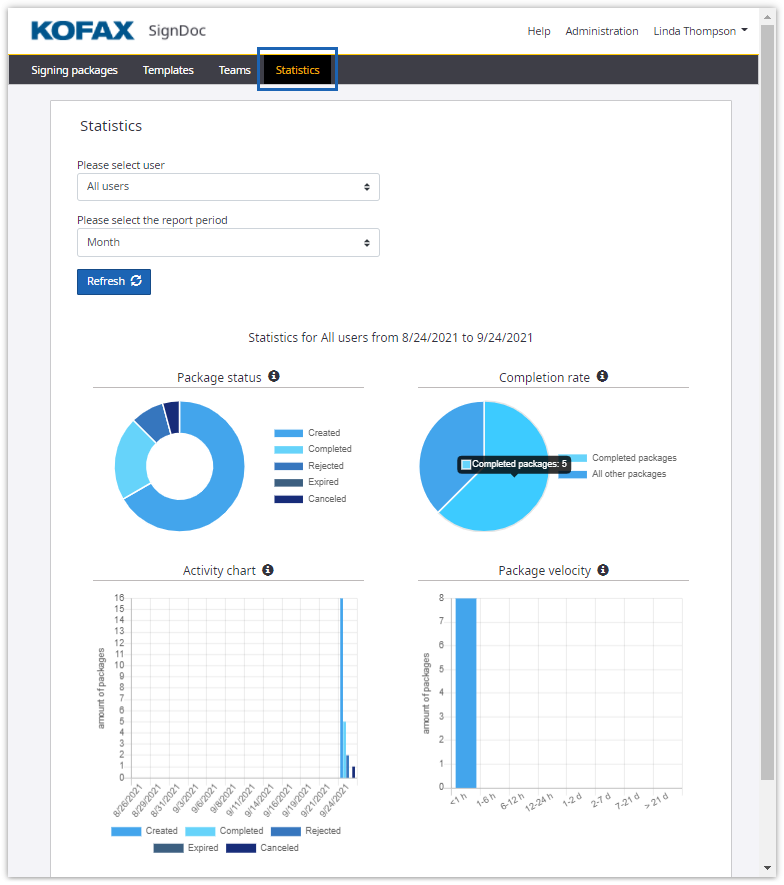The image size is (784, 885).
Task: Open the Templates tab
Action: pos(168,71)
